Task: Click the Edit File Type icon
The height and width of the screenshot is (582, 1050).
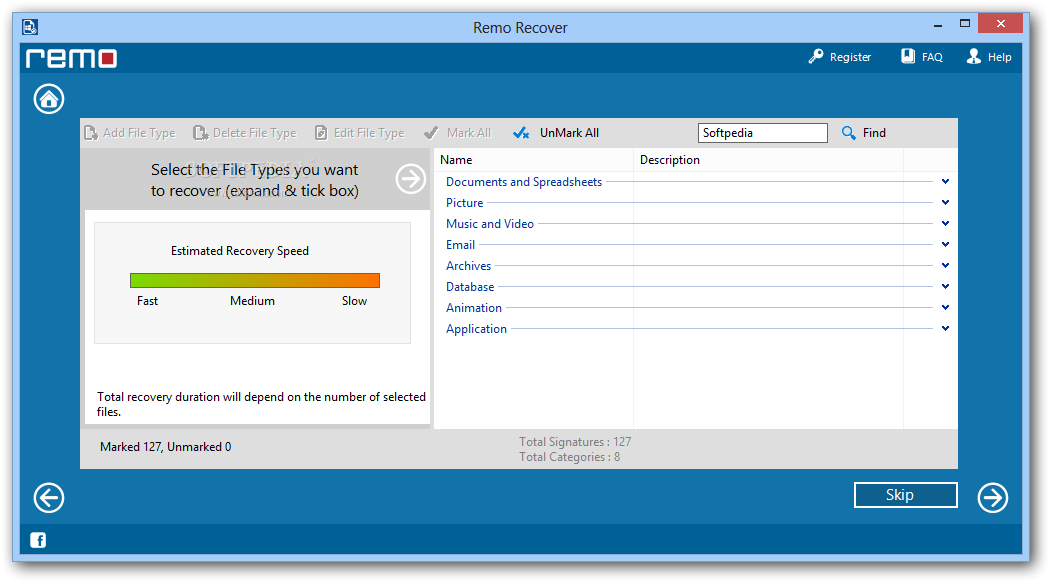Action: click(x=321, y=133)
